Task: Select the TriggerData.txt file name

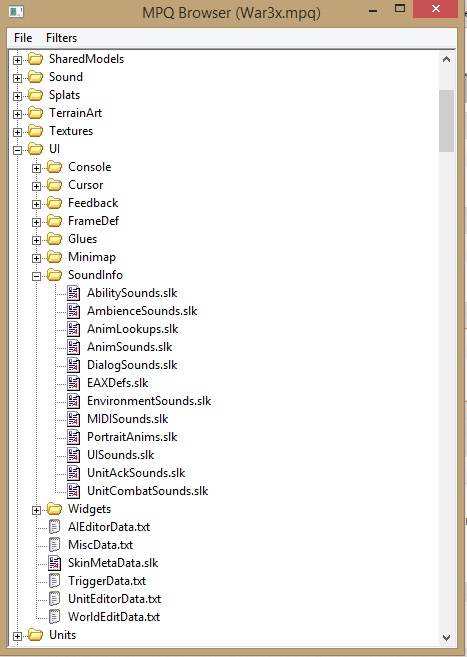Action: click(x=107, y=581)
